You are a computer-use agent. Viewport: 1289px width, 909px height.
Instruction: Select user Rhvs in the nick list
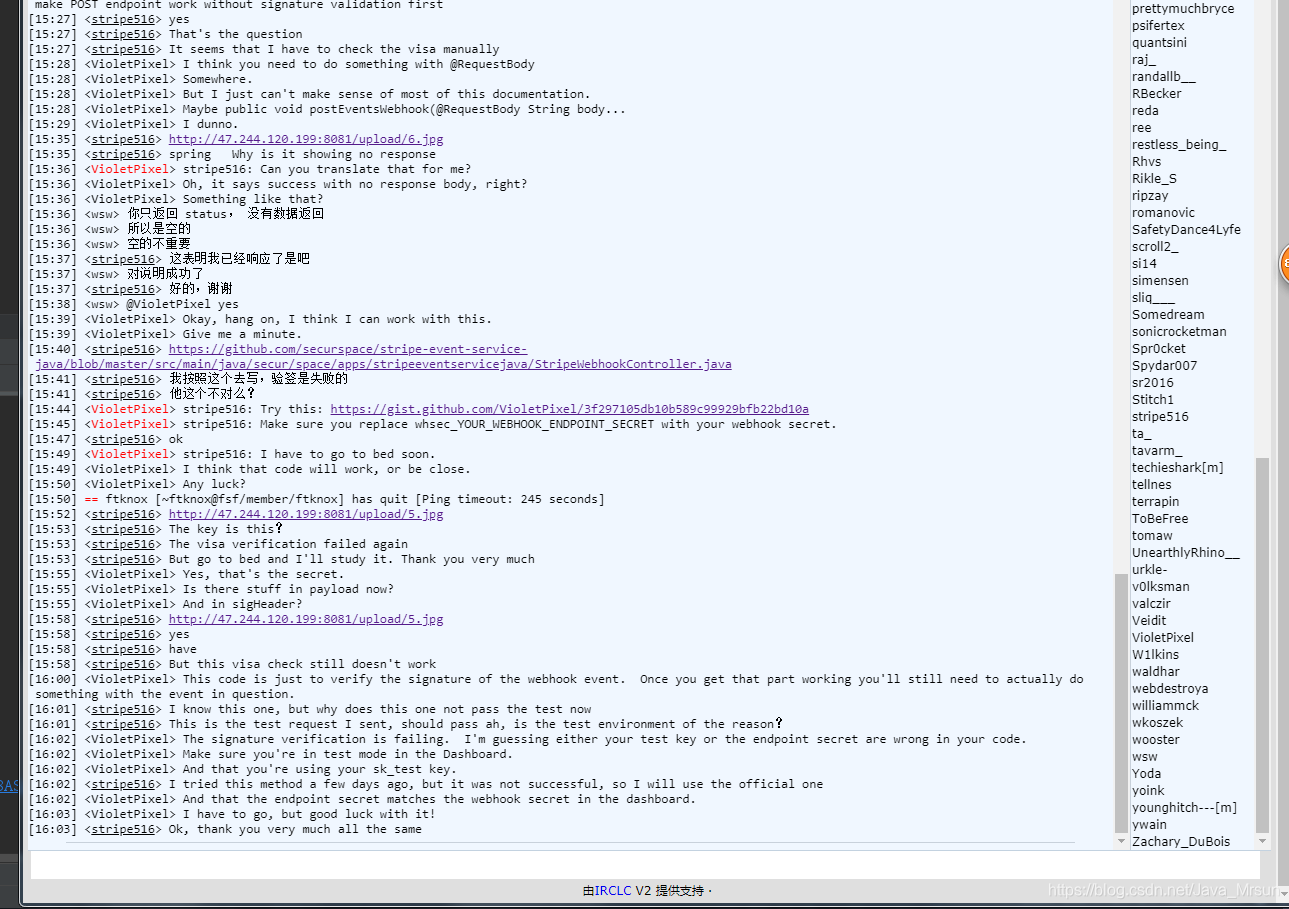tap(1147, 162)
